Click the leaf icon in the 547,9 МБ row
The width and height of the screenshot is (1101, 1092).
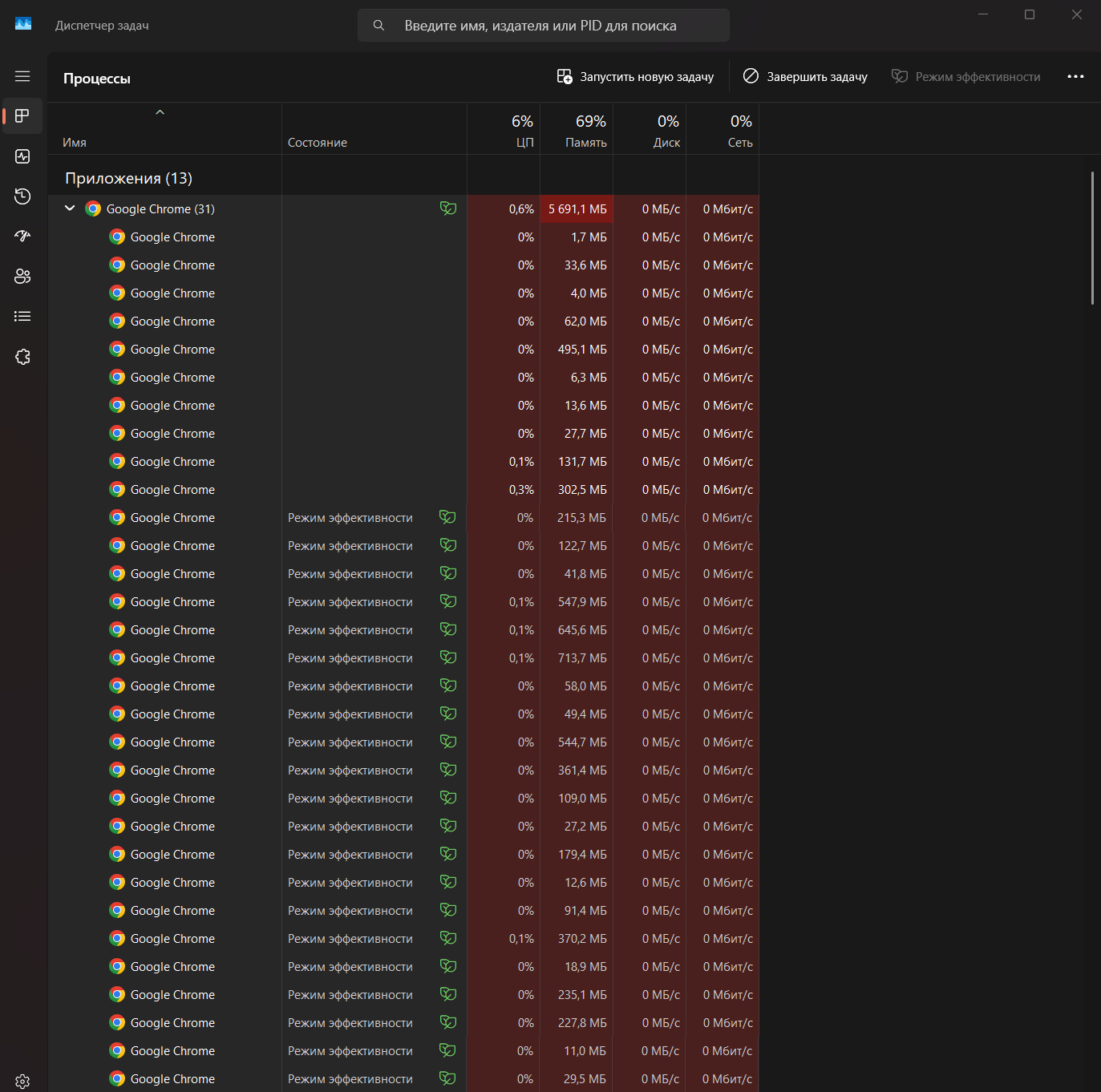(448, 601)
